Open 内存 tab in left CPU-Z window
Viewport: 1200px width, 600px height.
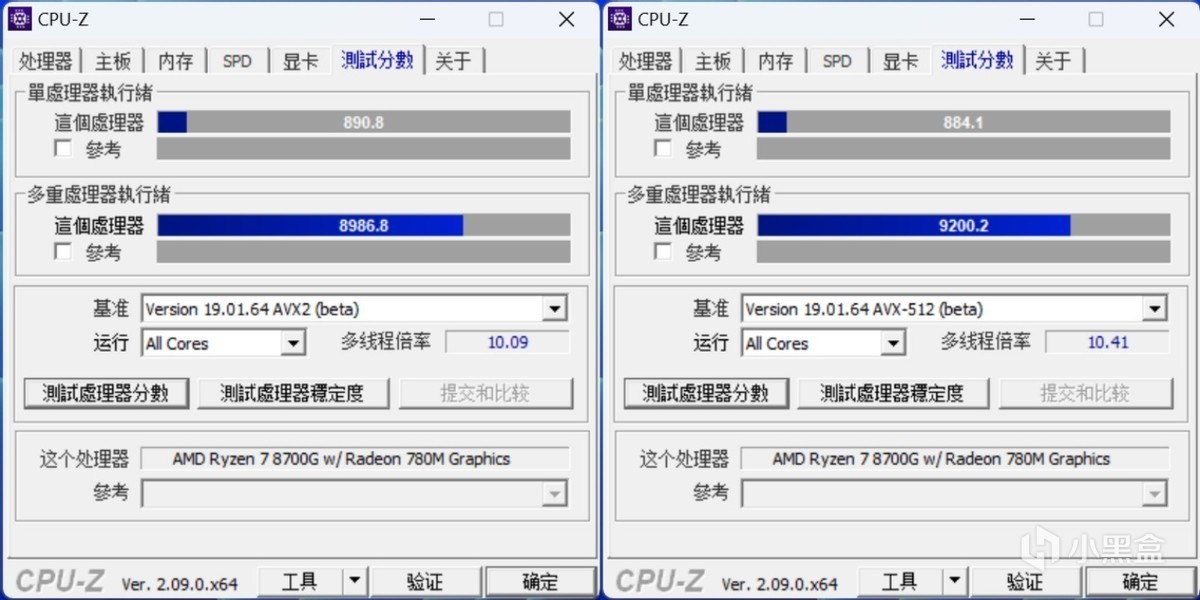pyautogui.click(x=175, y=61)
